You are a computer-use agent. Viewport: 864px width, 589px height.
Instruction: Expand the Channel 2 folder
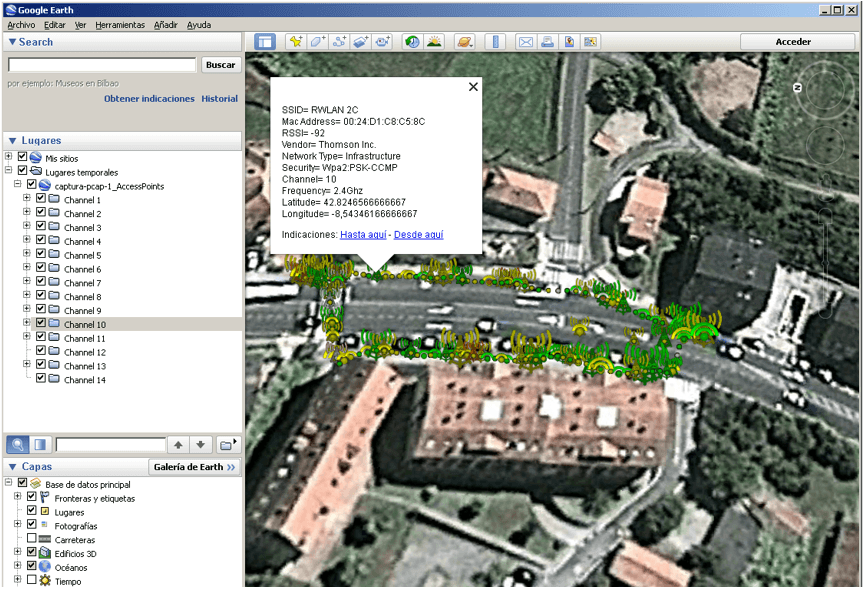pyautogui.click(x=26, y=212)
